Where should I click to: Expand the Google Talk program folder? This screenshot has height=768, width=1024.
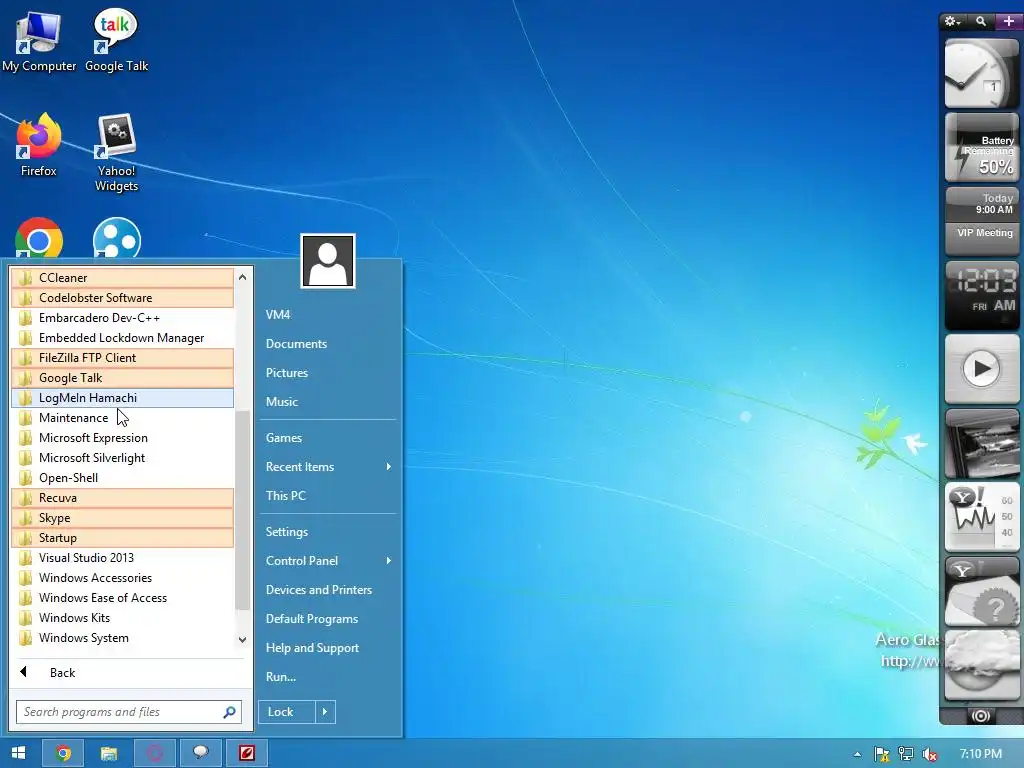122,377
